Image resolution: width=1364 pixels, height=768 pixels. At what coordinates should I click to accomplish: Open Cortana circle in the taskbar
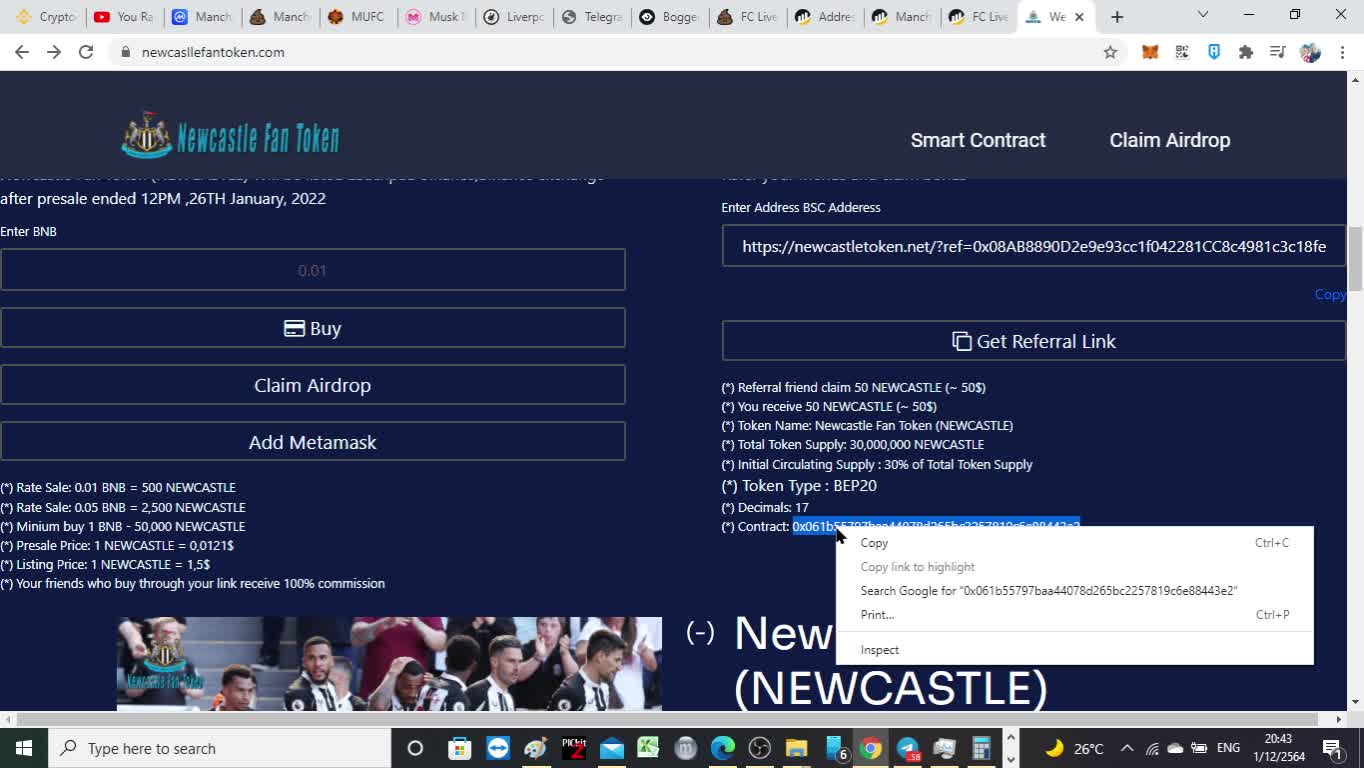[415, 748]
